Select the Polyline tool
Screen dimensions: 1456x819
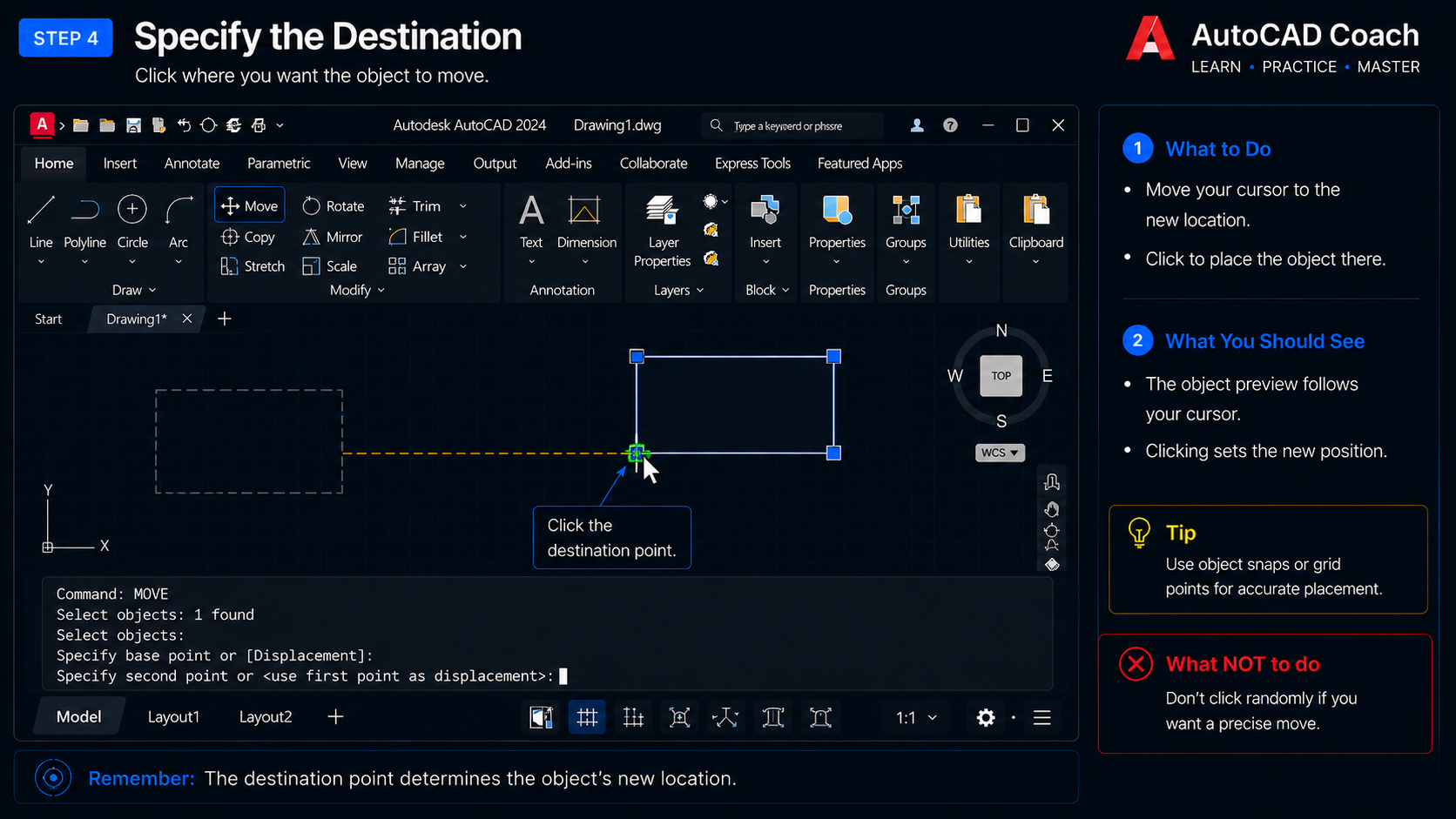pyautogui.click(x=84, y=222)
